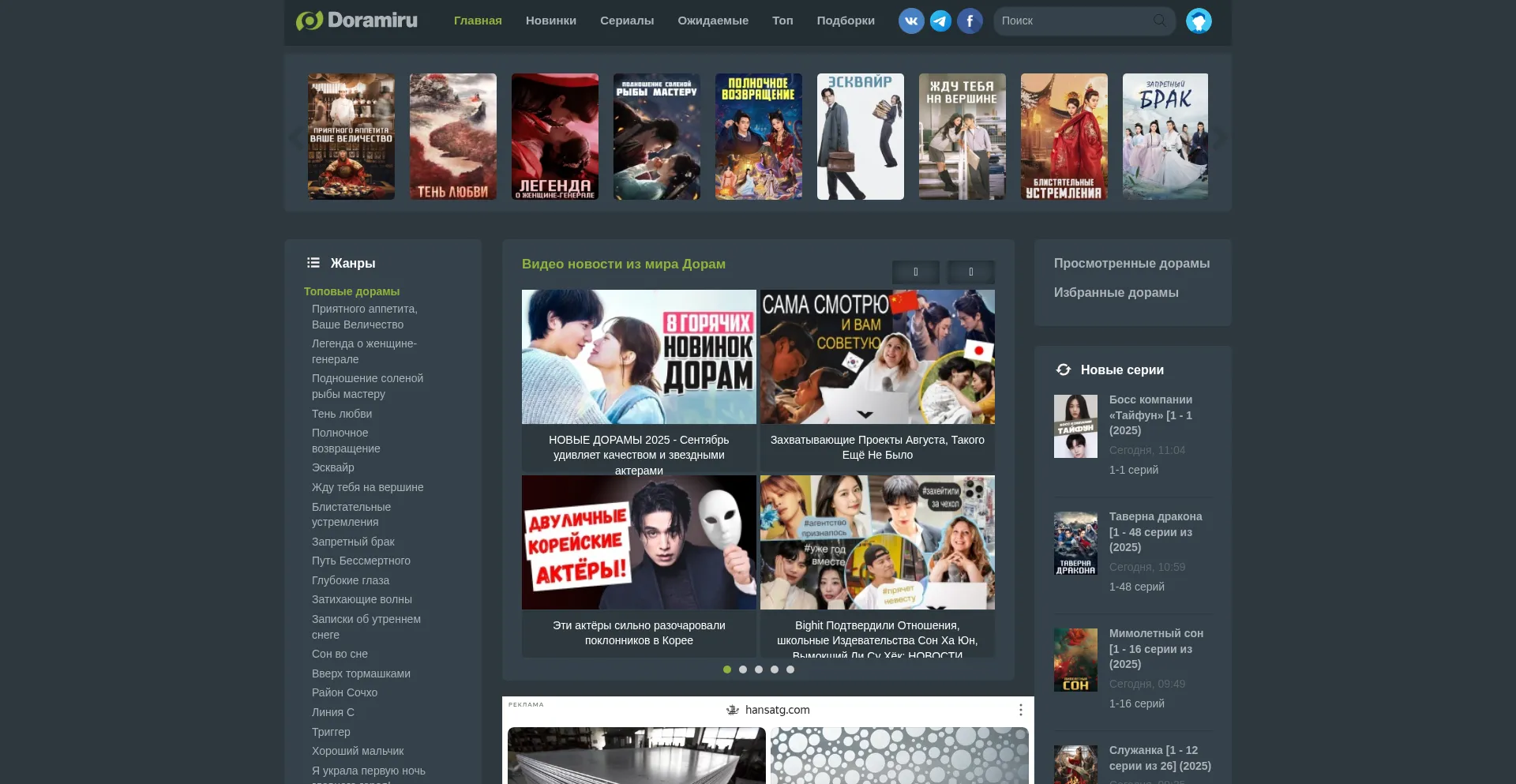Open the VK social network icon
The image size is (1516, 784).
[911, 21]
